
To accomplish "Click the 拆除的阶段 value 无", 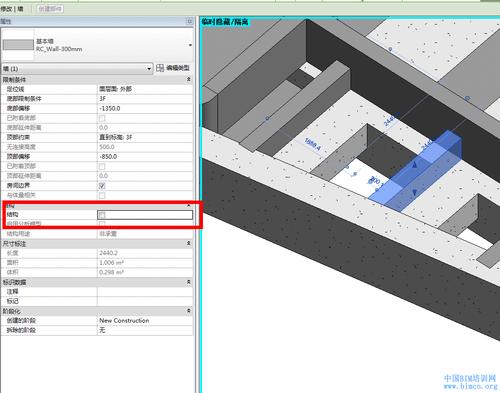I will 145,330.
